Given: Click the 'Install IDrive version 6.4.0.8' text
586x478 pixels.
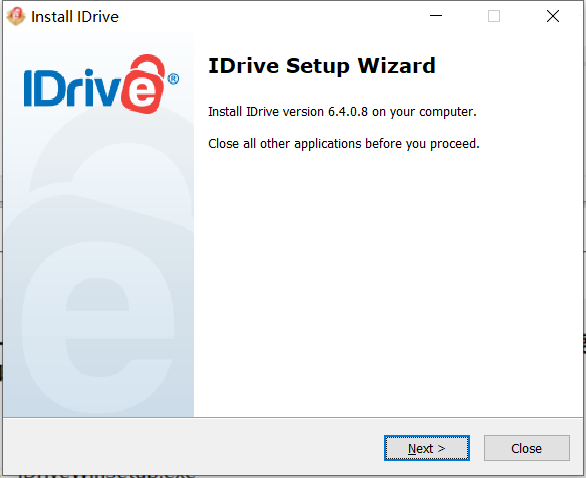Looking at the screenshot, I should [x=288, y=112].
